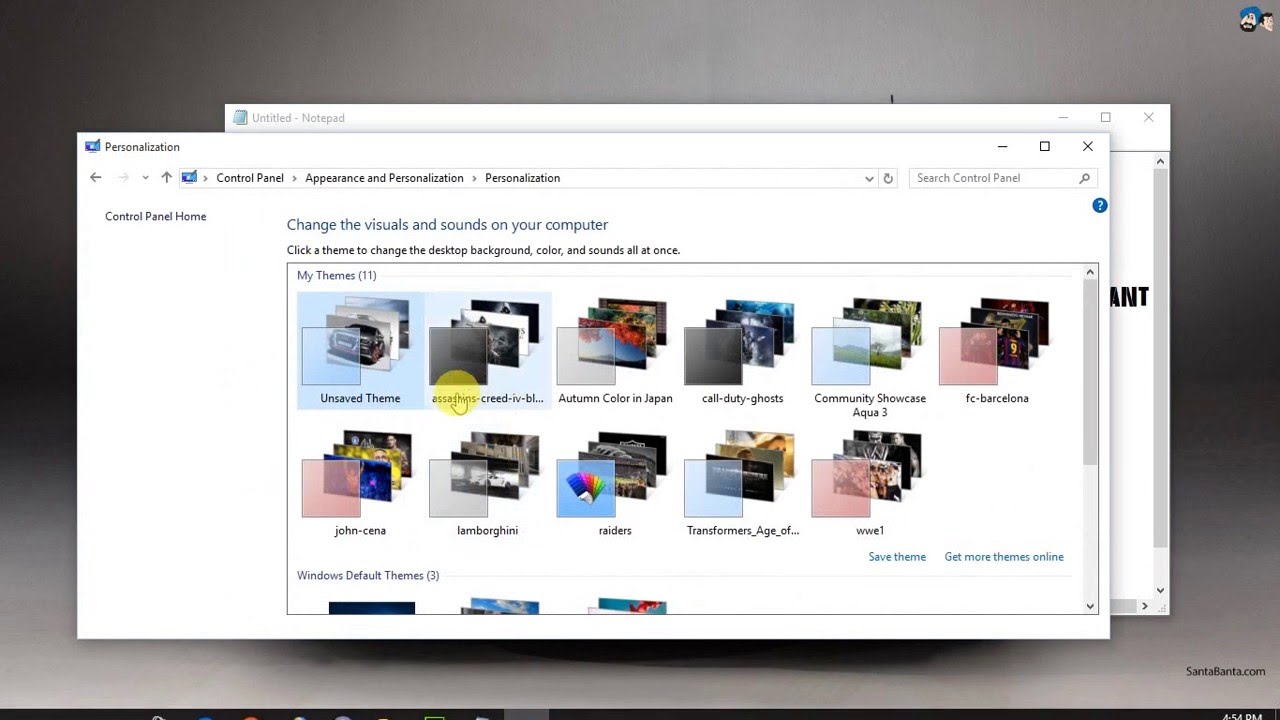Click the address bar location icon
1280x720 pixels.
(189, 178)
